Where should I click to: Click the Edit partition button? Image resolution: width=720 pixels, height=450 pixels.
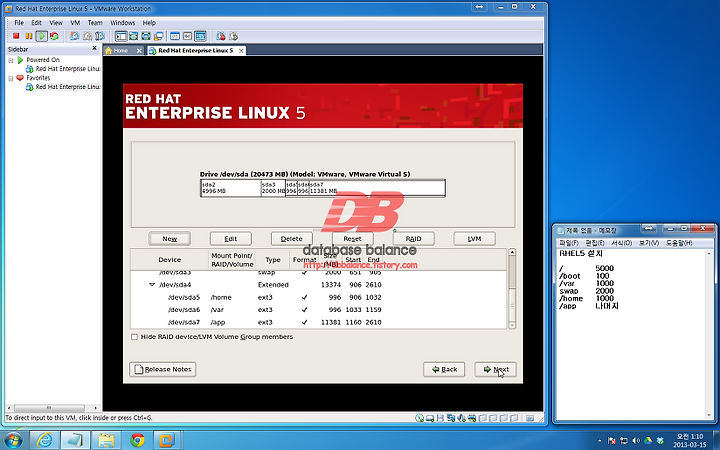click(231, 239)
